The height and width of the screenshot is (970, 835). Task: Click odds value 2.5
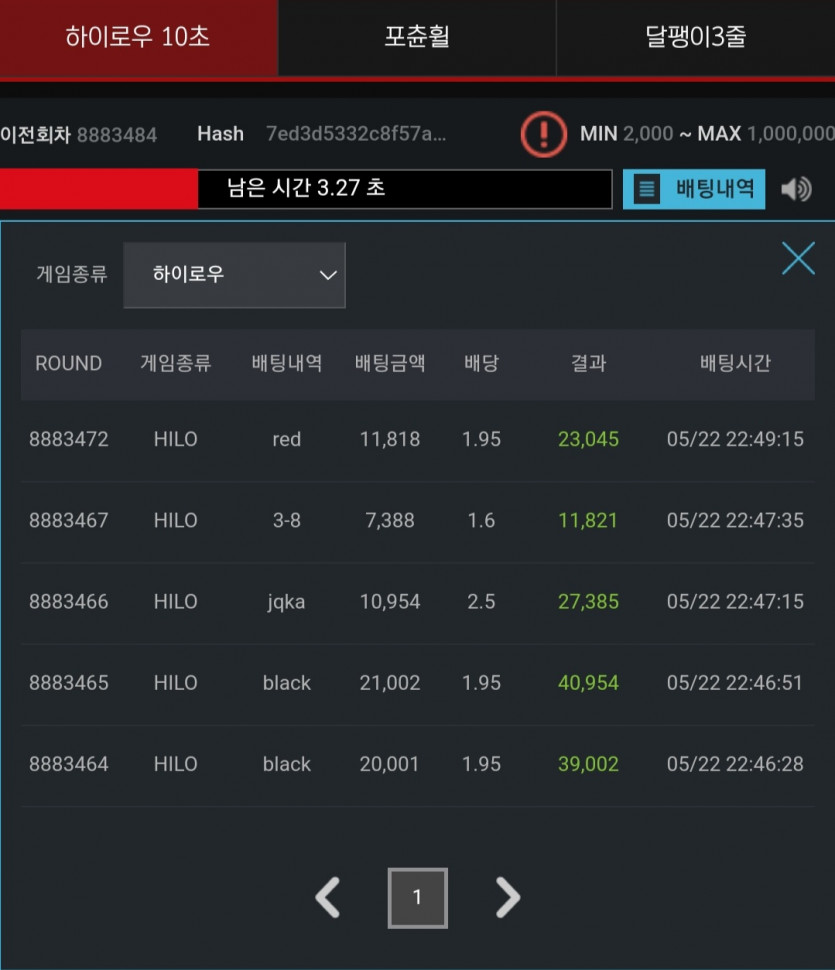point(481,602)
